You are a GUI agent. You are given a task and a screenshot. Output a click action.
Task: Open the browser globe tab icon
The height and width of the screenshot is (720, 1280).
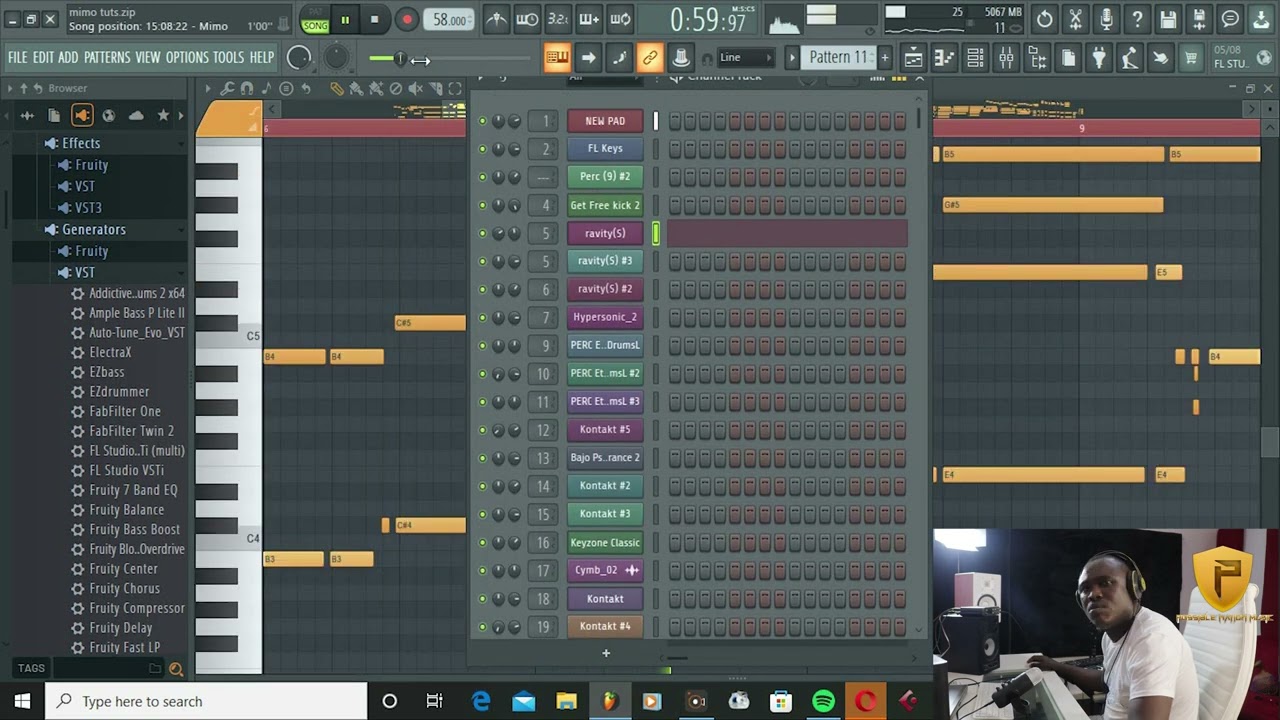(109, 116)
